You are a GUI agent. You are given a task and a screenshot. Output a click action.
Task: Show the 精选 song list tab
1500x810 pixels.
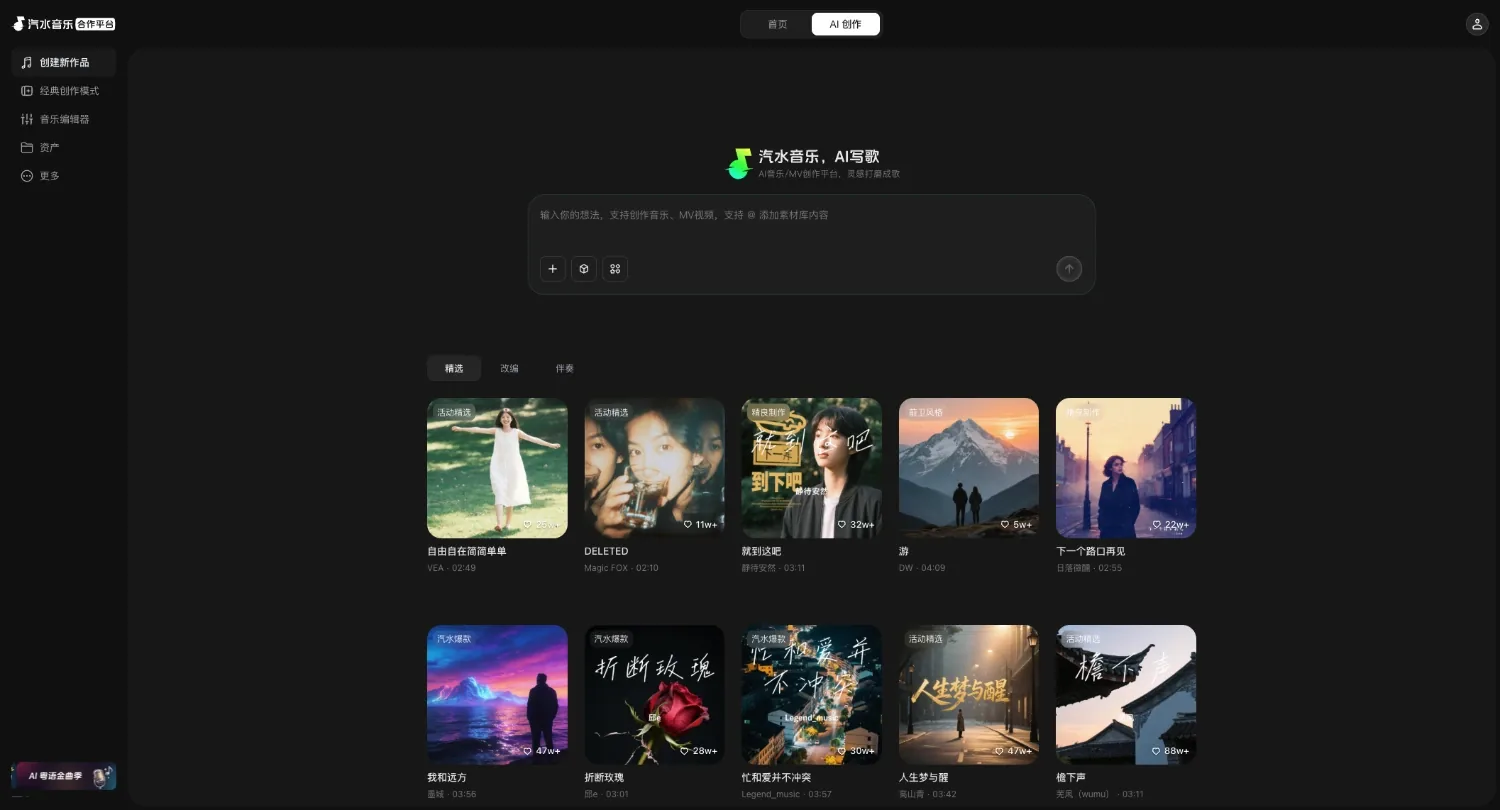coord(454,369)
